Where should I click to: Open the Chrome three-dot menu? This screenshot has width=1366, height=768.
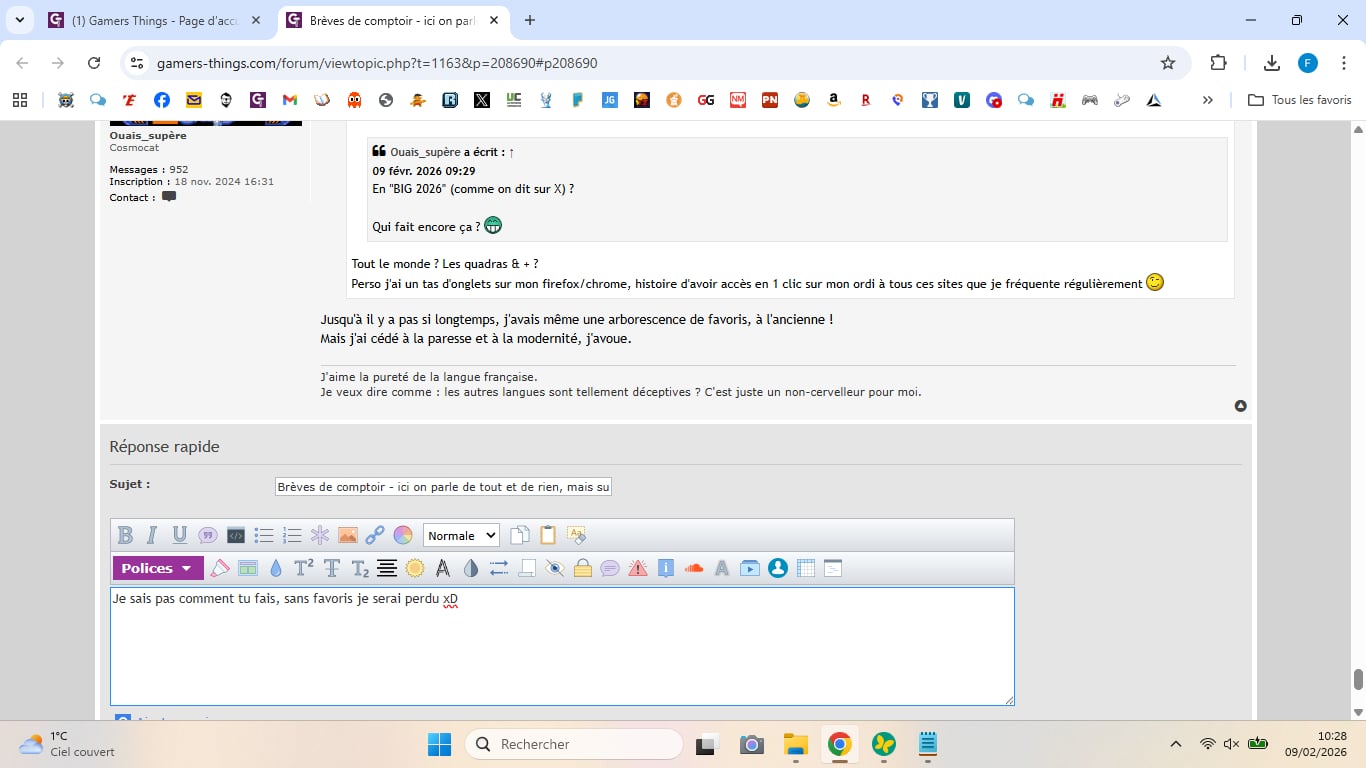pyautogui.click(x=1344, y=63)
